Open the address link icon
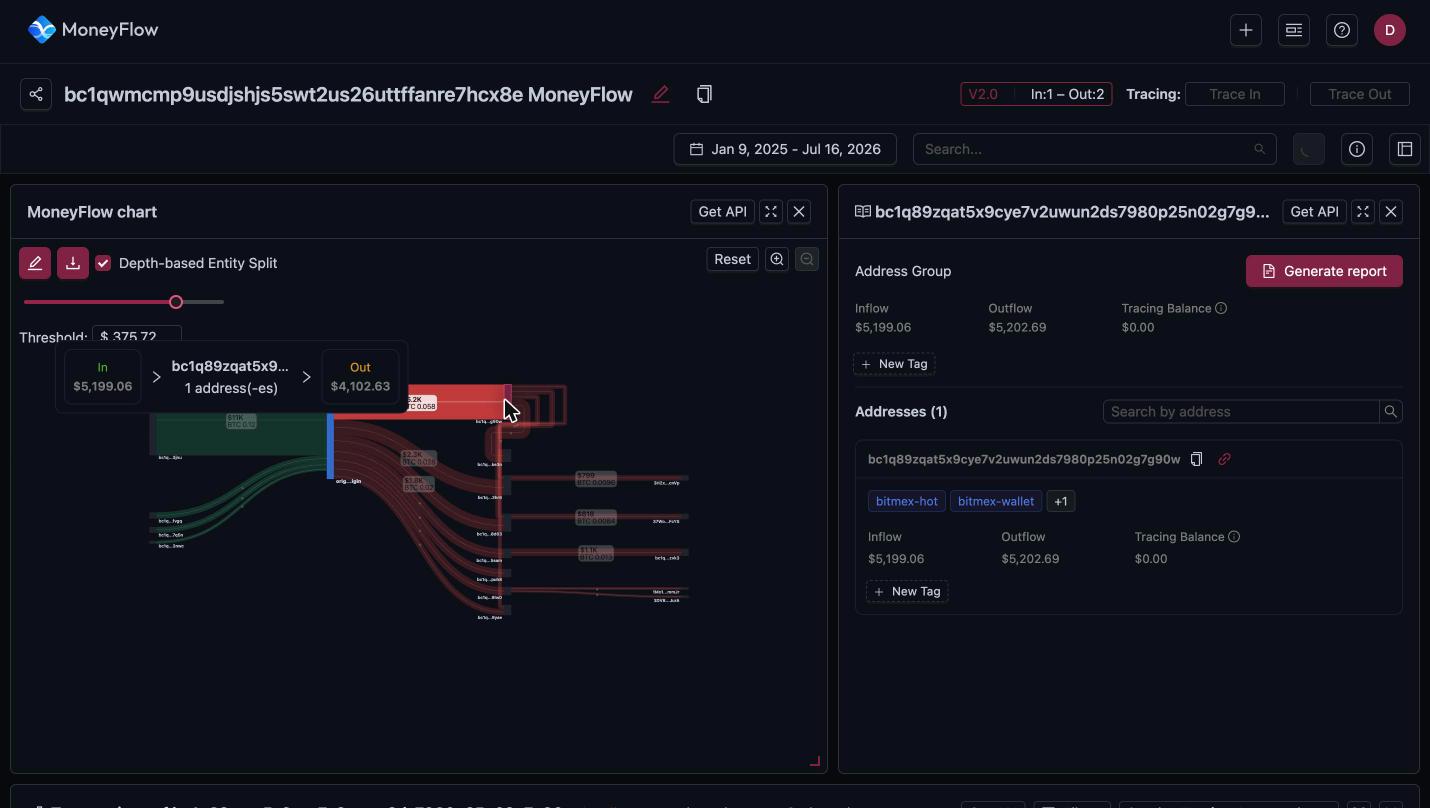Viewport: 1430px width, 808px height. point(1224,459)
